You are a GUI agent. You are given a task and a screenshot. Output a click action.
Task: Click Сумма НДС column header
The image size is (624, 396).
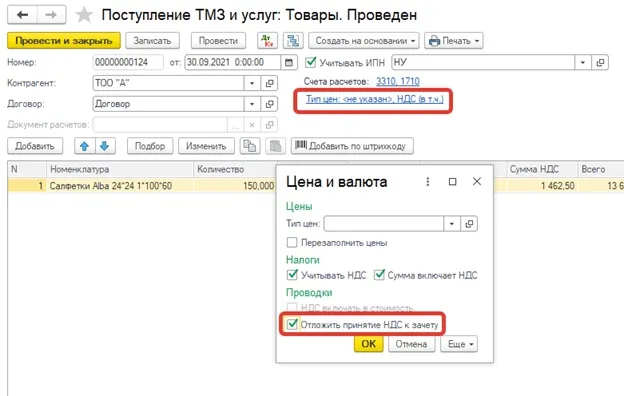click(542, 169)
